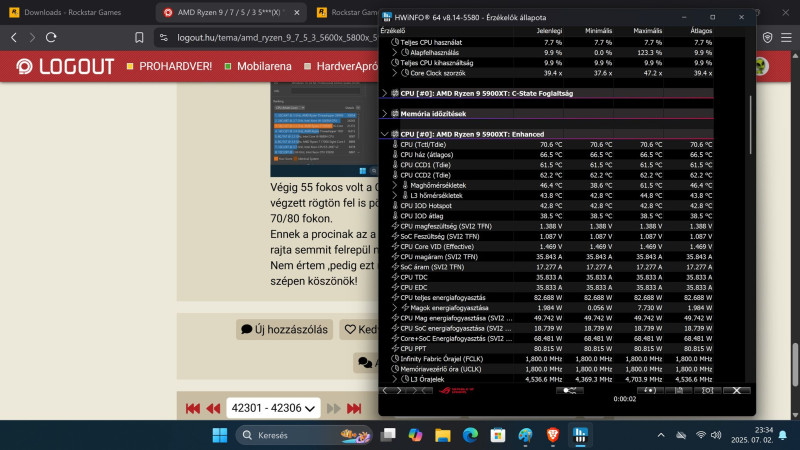Expand Core Clock szorzók row

click(x=394, y=73)
